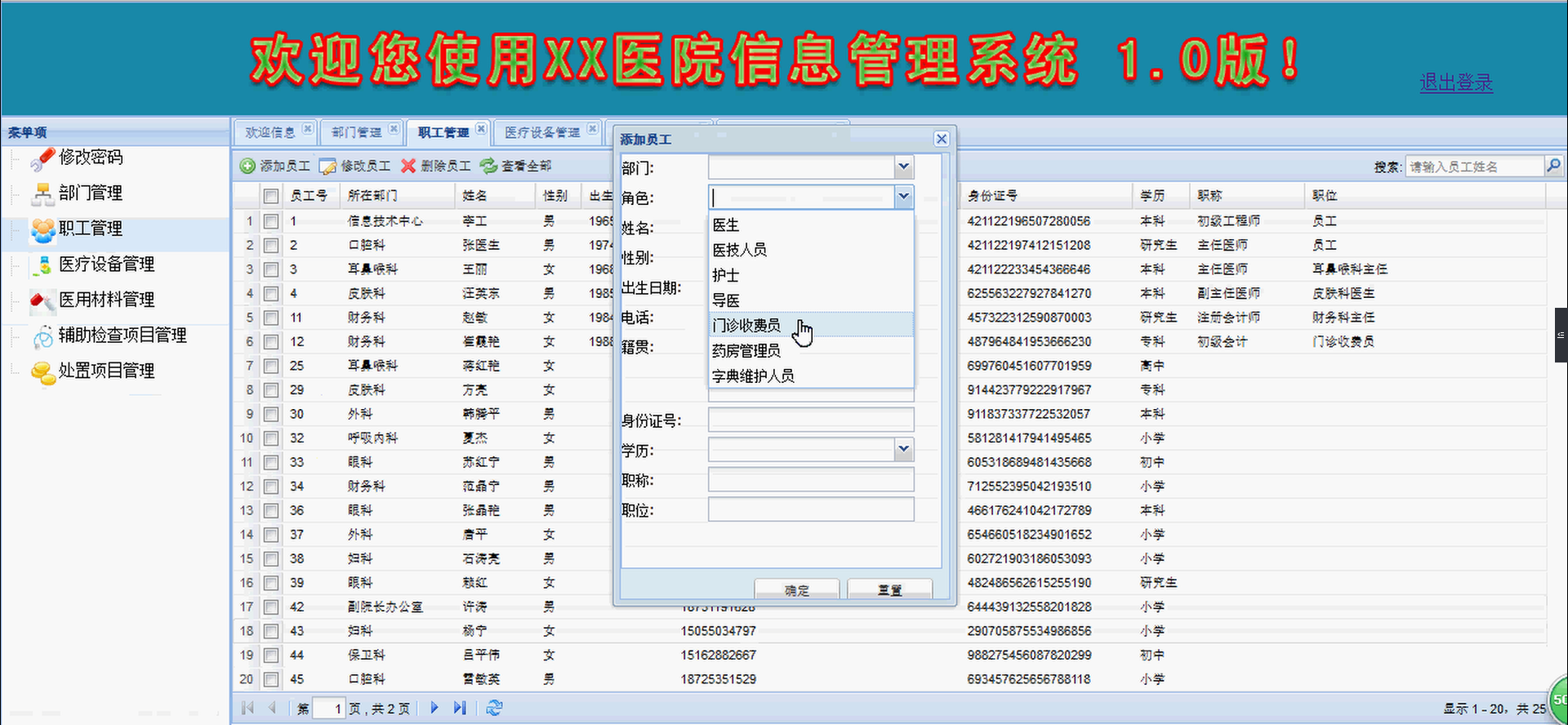Viewport: 1568px width, 725px height.
Task: Select 导医 from role list
Action: [x=811, y=300]
